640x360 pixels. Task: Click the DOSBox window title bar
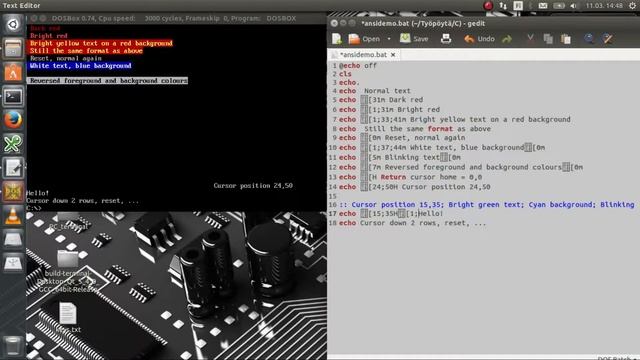click(176, 18)
